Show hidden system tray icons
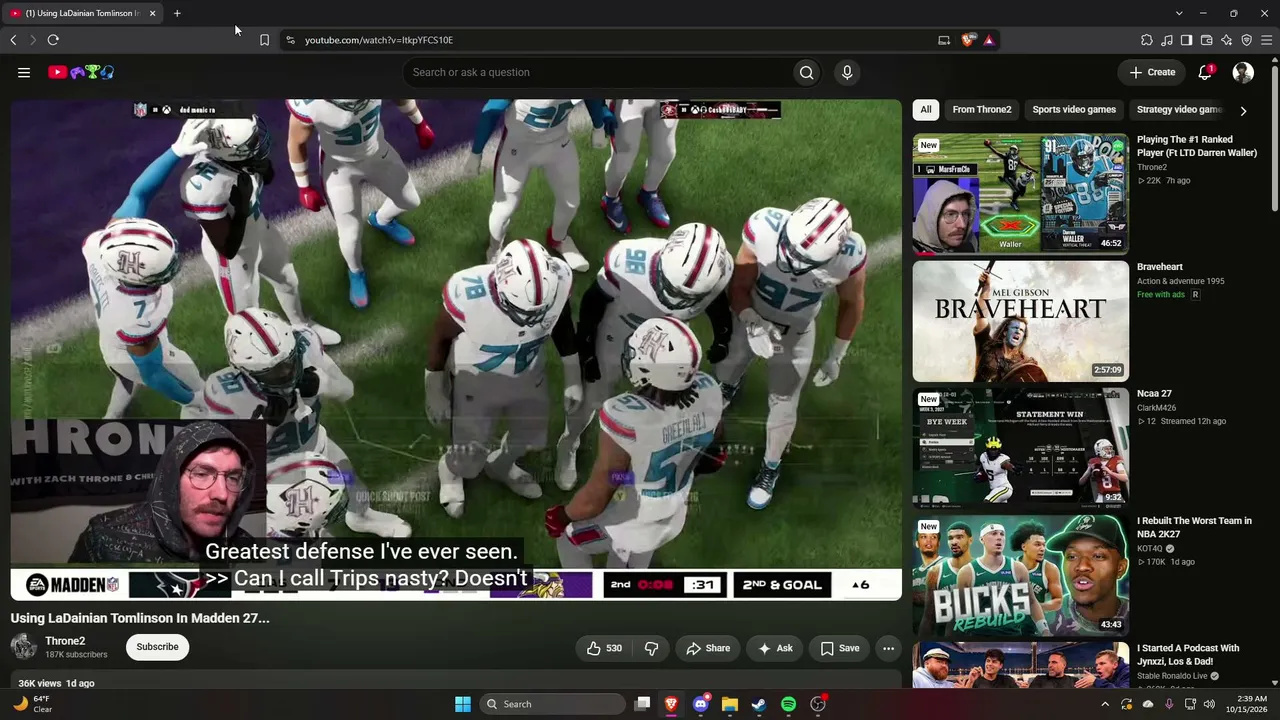Screen dimensions: 1280x720 (x=1105, y=704)
